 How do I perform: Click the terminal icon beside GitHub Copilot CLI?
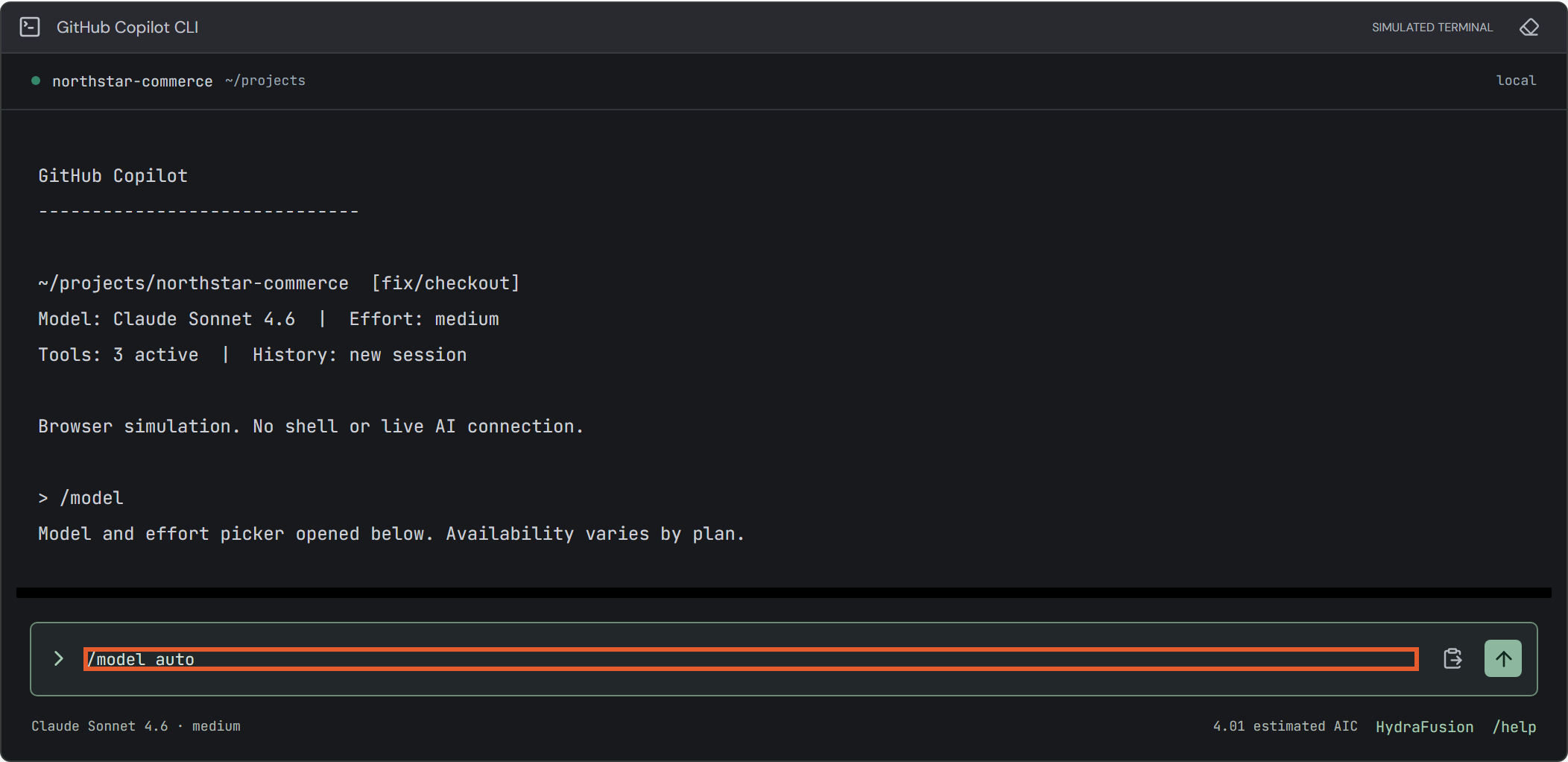[30, 28]
